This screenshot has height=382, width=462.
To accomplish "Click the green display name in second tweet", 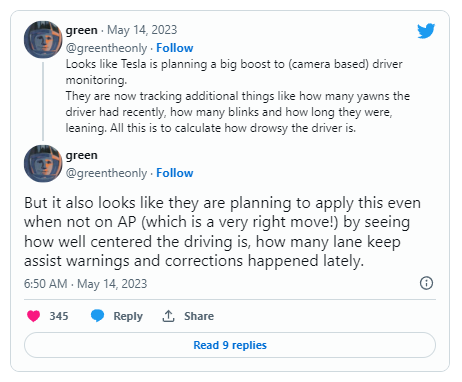I will (x=82, y=155).
